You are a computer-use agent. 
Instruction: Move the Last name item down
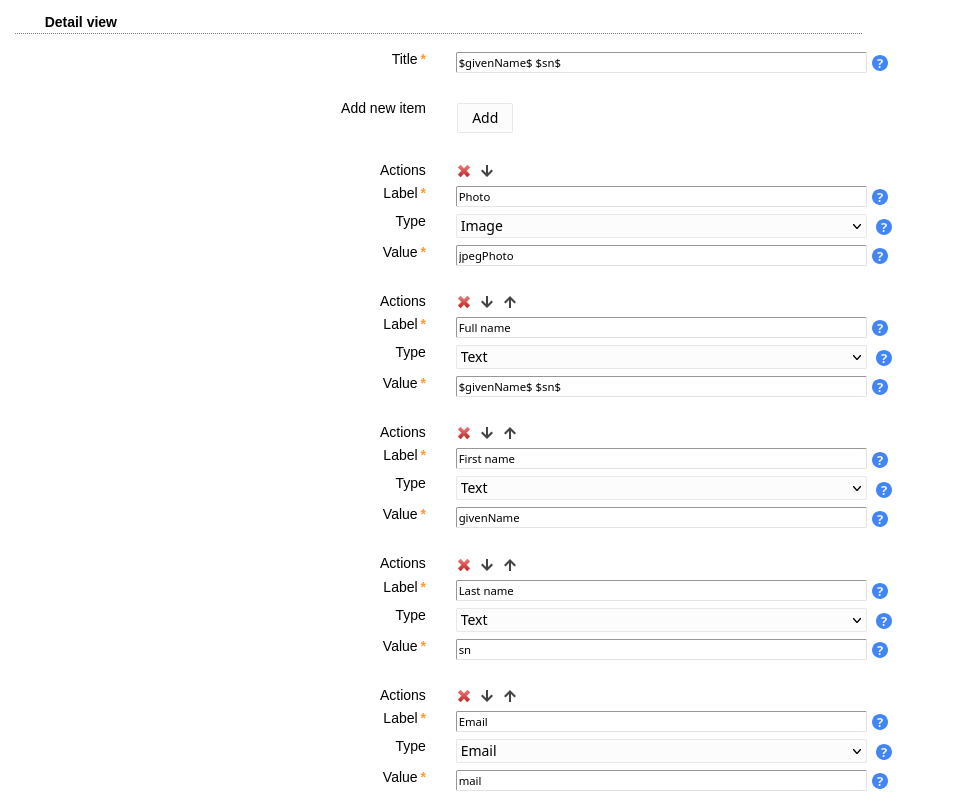(487, 565)
